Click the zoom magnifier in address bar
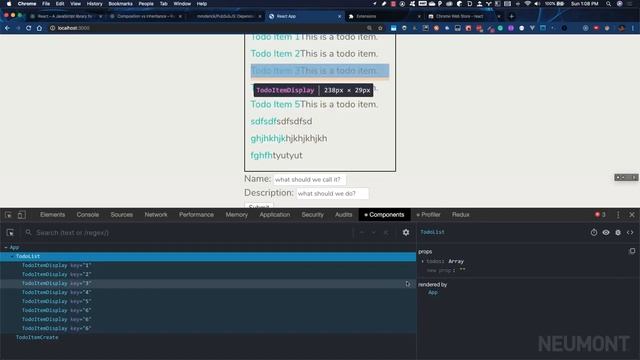The image size is (640, 360). 369,28
